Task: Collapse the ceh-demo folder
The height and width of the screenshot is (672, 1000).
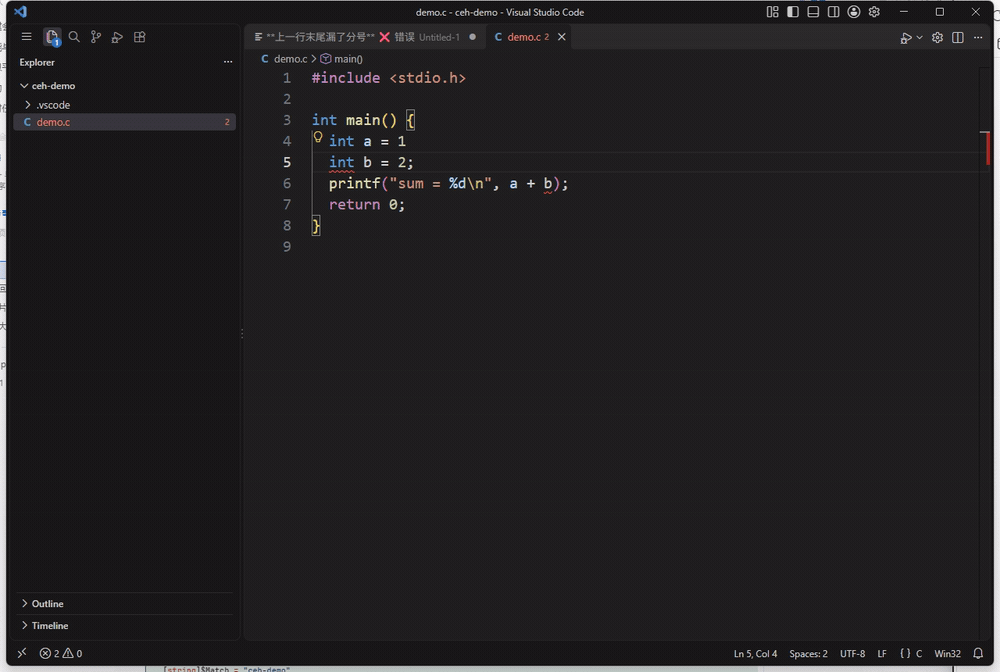Action: [x=124, y=85]
